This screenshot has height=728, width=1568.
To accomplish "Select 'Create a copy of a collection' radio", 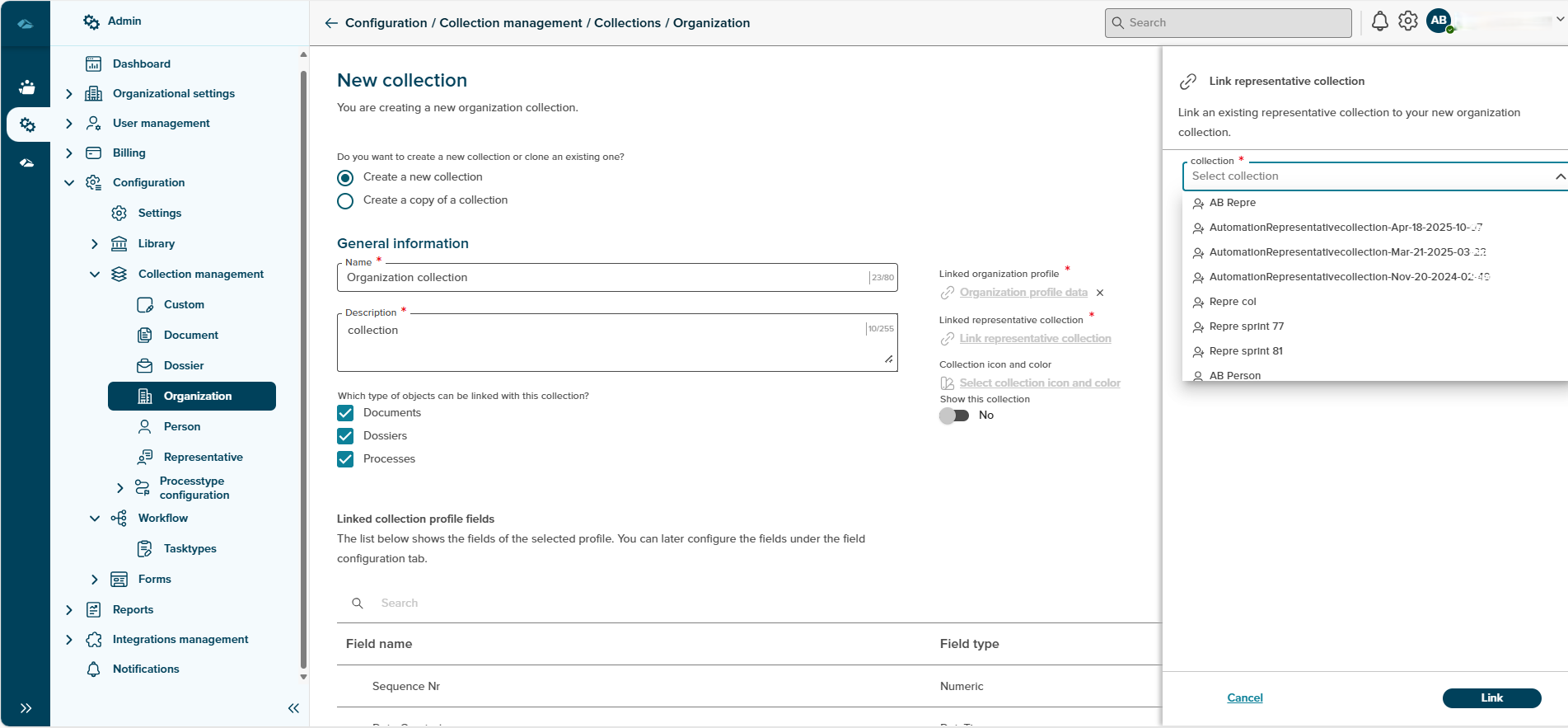I will pyautogui.click(x=345, y=201).
